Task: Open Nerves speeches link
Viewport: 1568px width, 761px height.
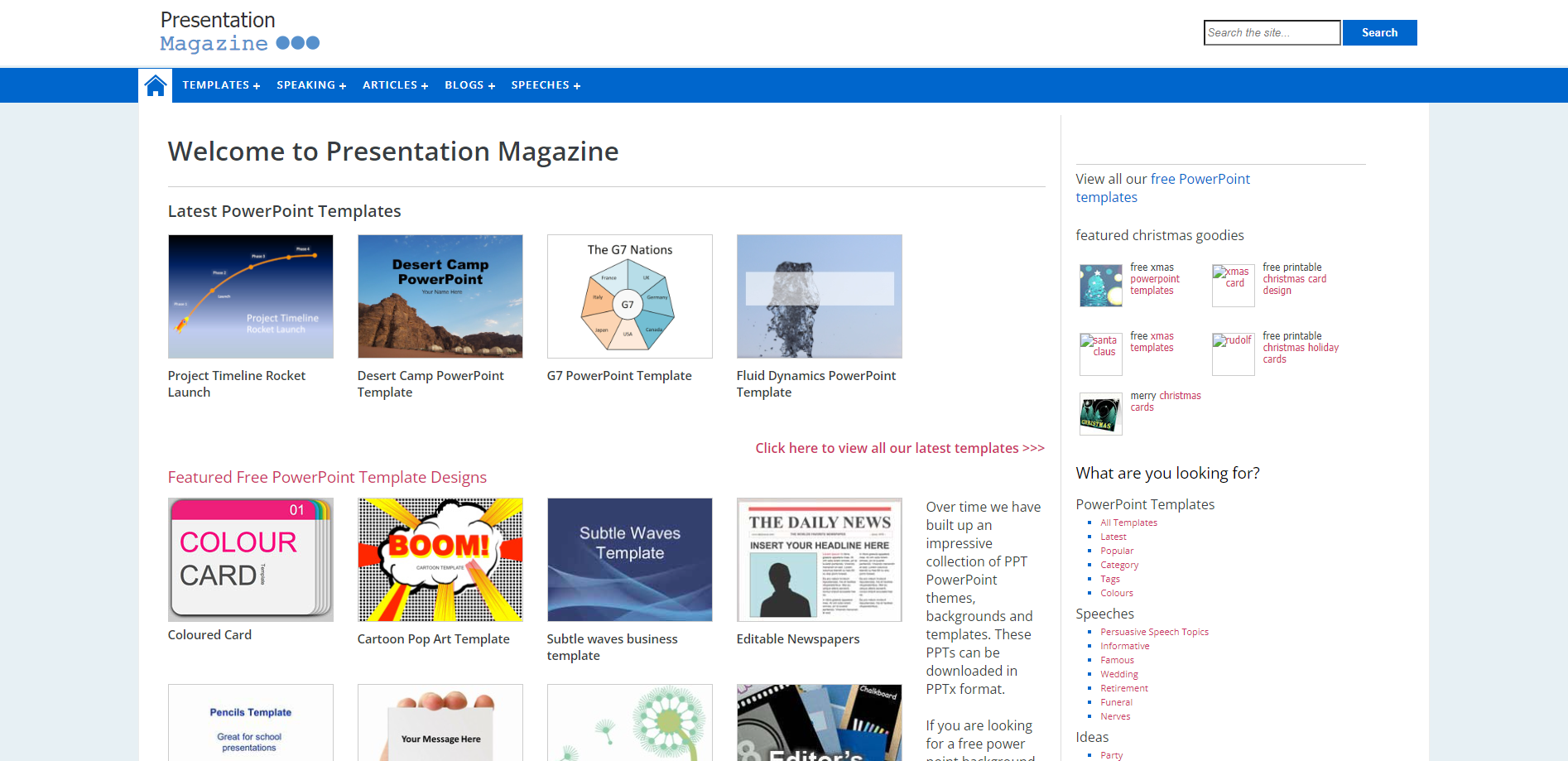Action: click(x=1115, y=716)
